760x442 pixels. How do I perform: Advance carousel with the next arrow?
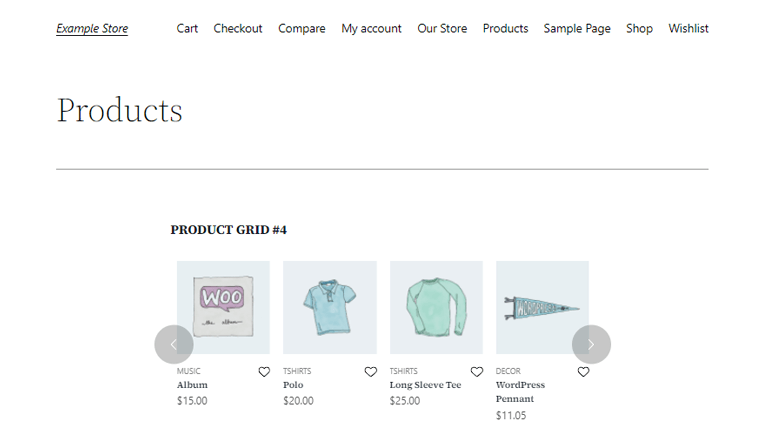click(x=591, y=344)
